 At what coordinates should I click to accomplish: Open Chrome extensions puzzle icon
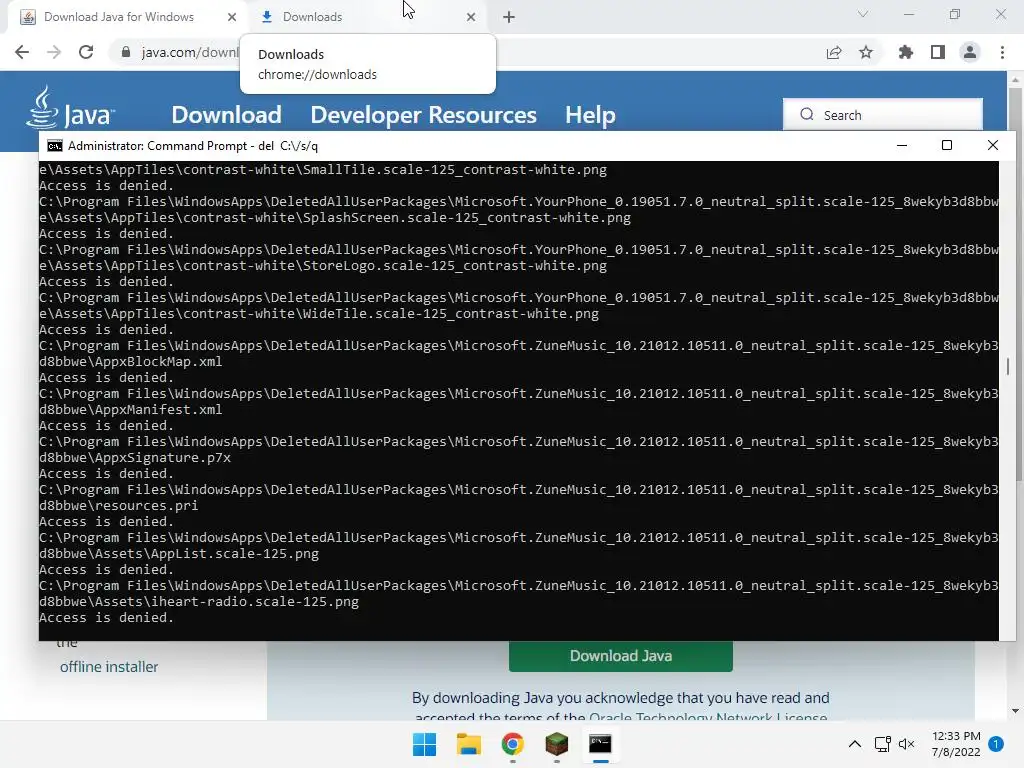905,52
